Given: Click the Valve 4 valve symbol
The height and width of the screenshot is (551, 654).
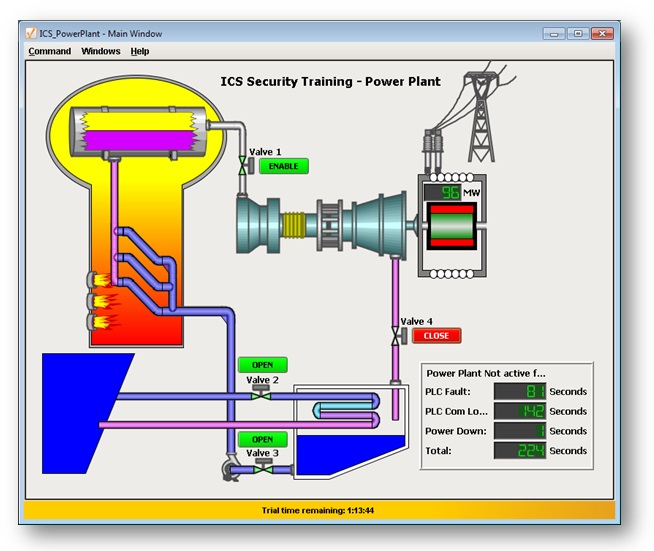Looking at the screenshot, I should 395,335.
